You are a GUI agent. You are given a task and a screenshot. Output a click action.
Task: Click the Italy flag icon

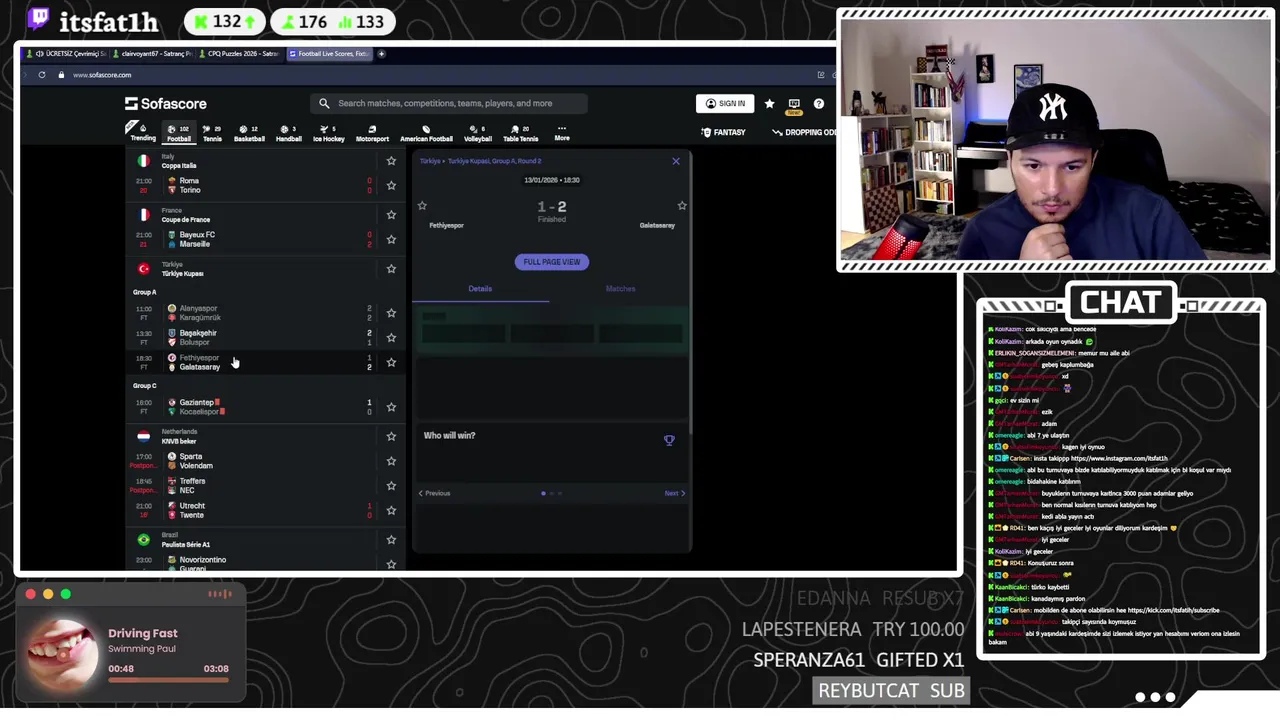click(143, 161)
